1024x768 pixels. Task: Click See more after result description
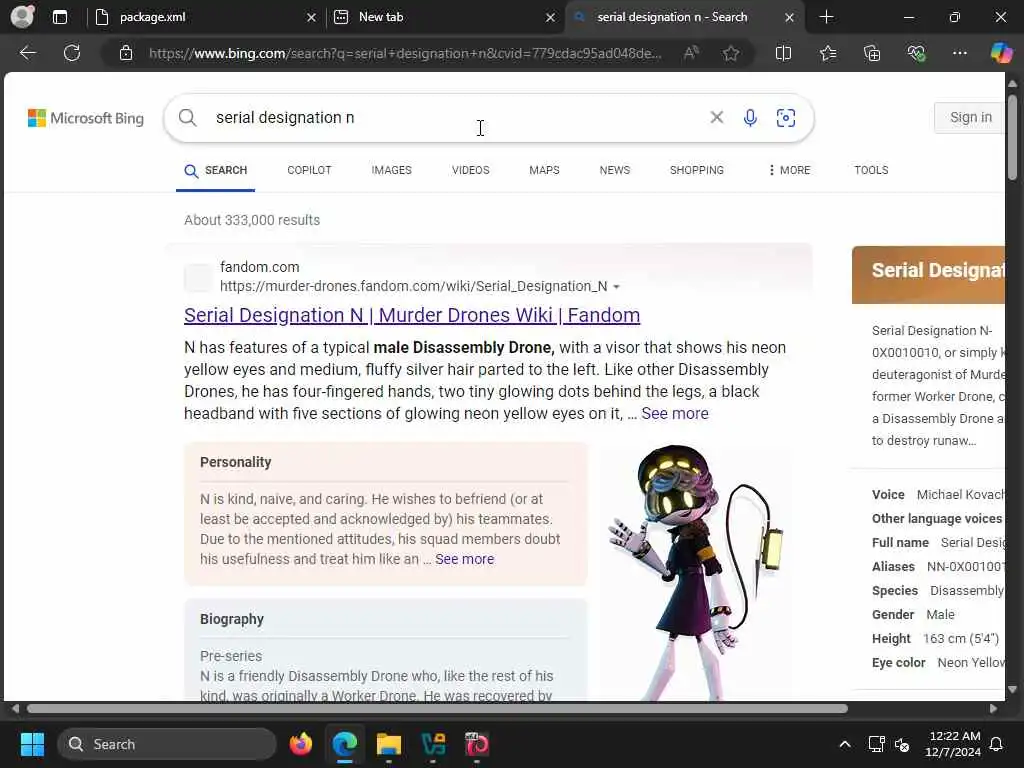pos(675,413)
